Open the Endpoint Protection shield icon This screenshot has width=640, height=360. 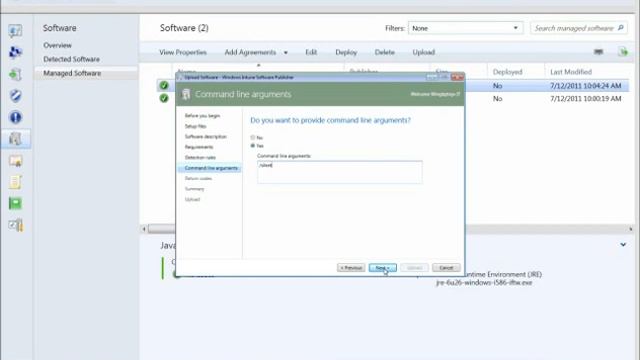click(x=15, y=96)
